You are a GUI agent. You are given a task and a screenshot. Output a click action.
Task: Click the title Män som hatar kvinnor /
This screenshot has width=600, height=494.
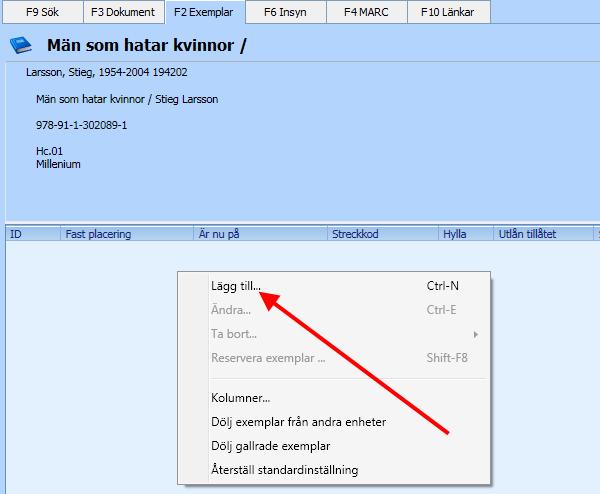[147, 45]
